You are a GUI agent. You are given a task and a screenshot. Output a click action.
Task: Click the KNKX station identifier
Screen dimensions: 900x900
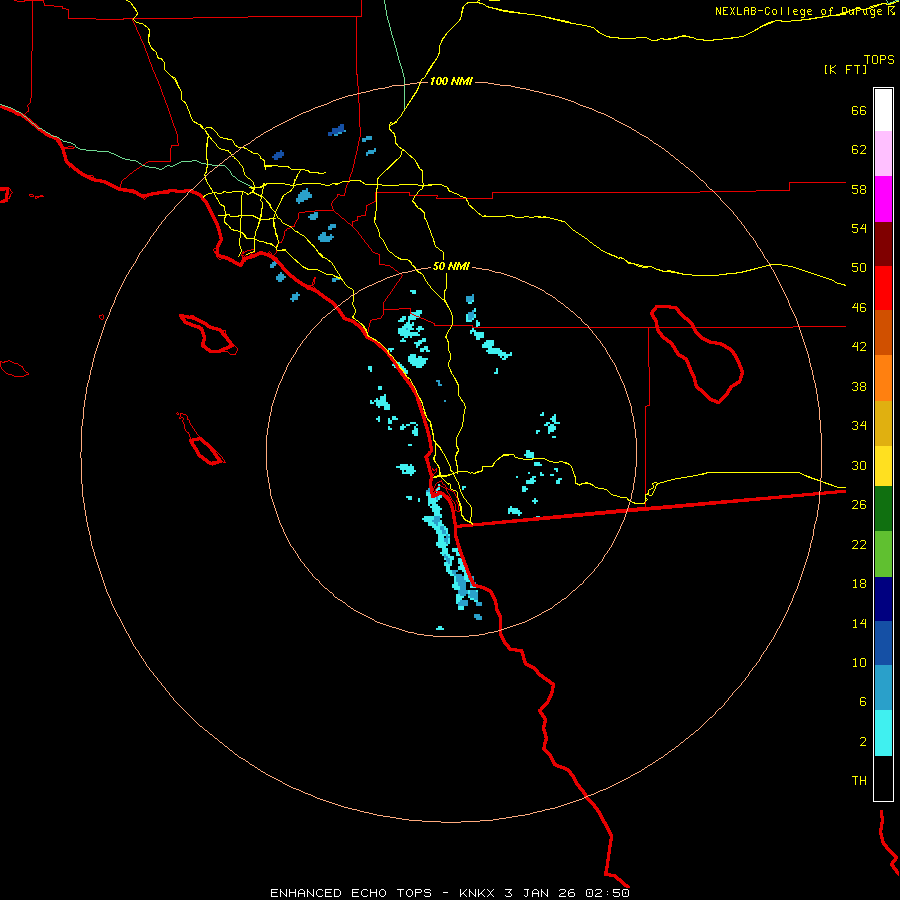(476, 893)
